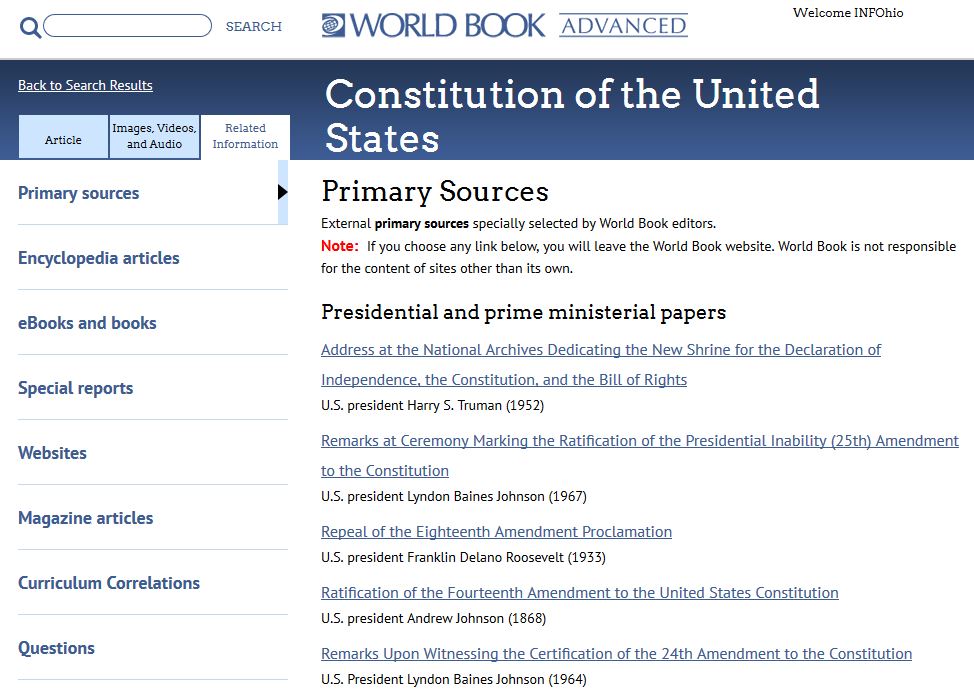Viewport: 974px width, 695px height.
Task: Show the Websites section
Action: 52,453
